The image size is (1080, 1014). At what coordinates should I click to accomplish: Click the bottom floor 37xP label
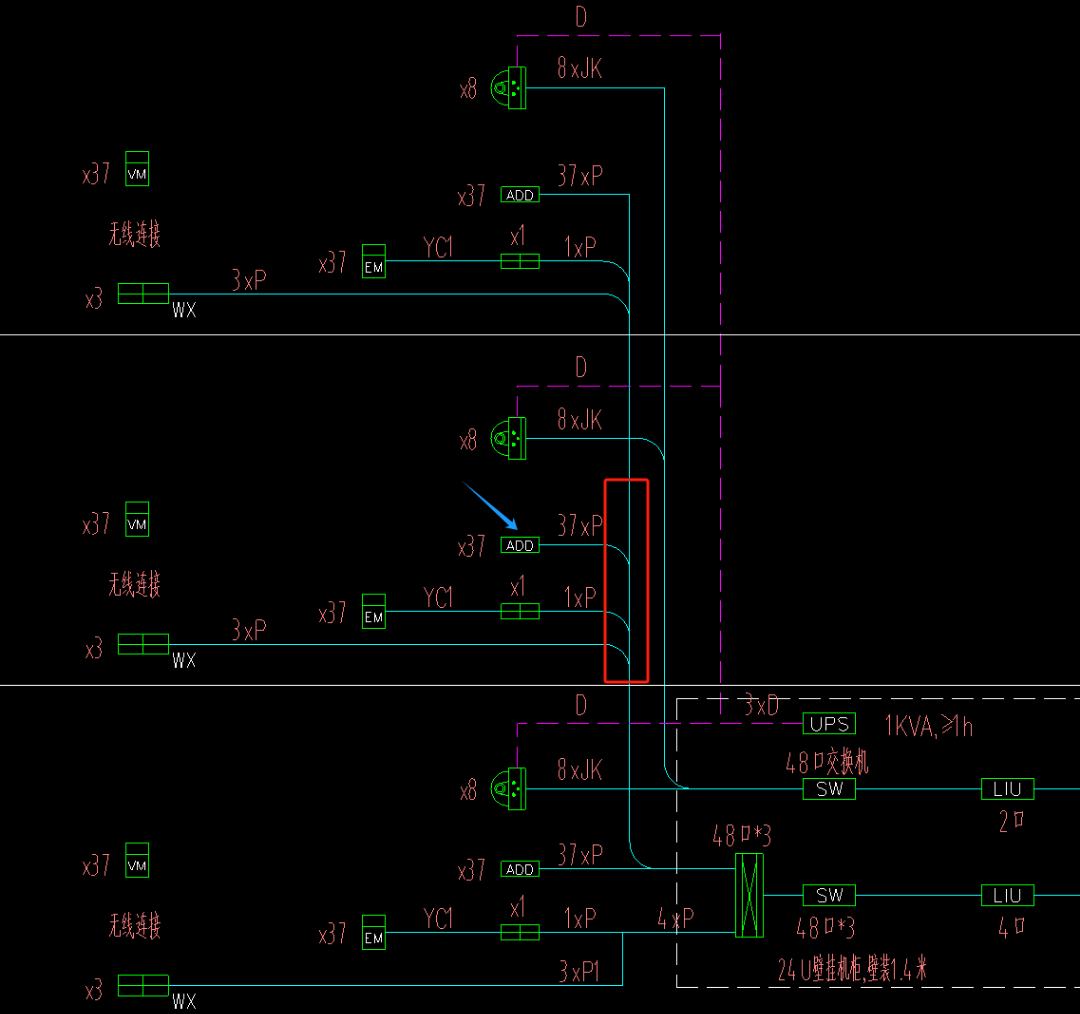coord(580,855)
